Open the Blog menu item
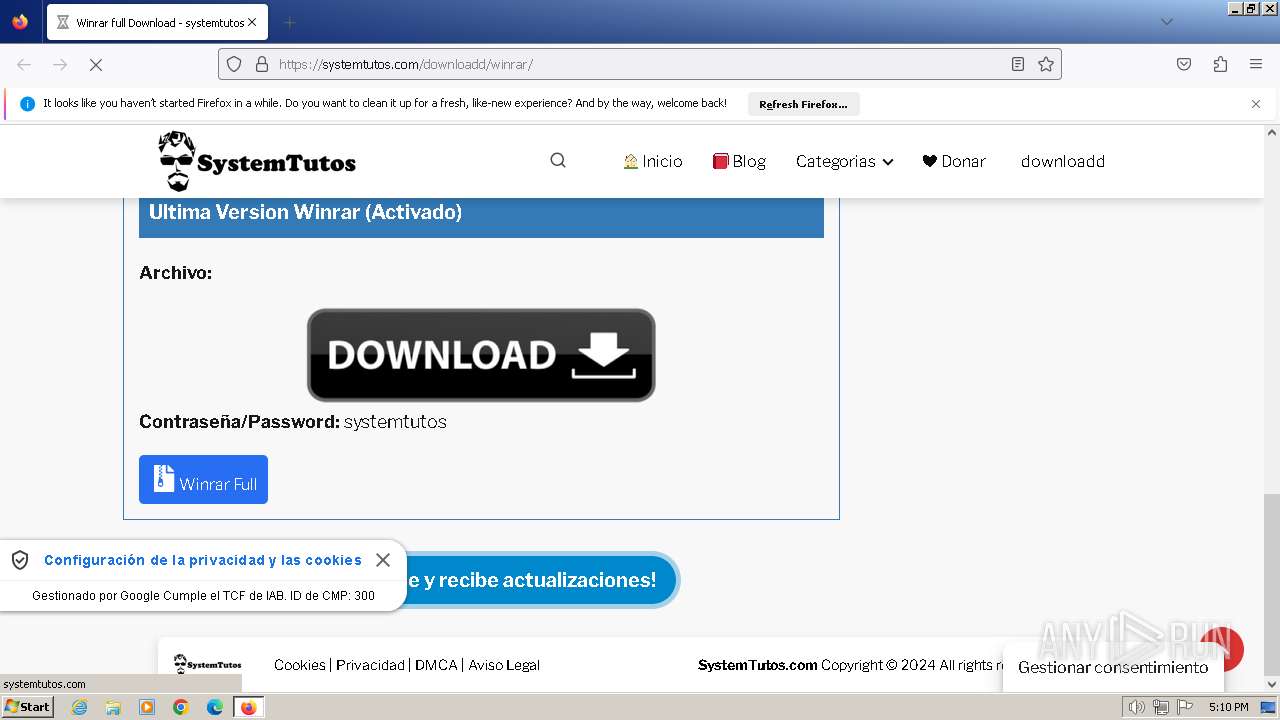 [739, 161]
